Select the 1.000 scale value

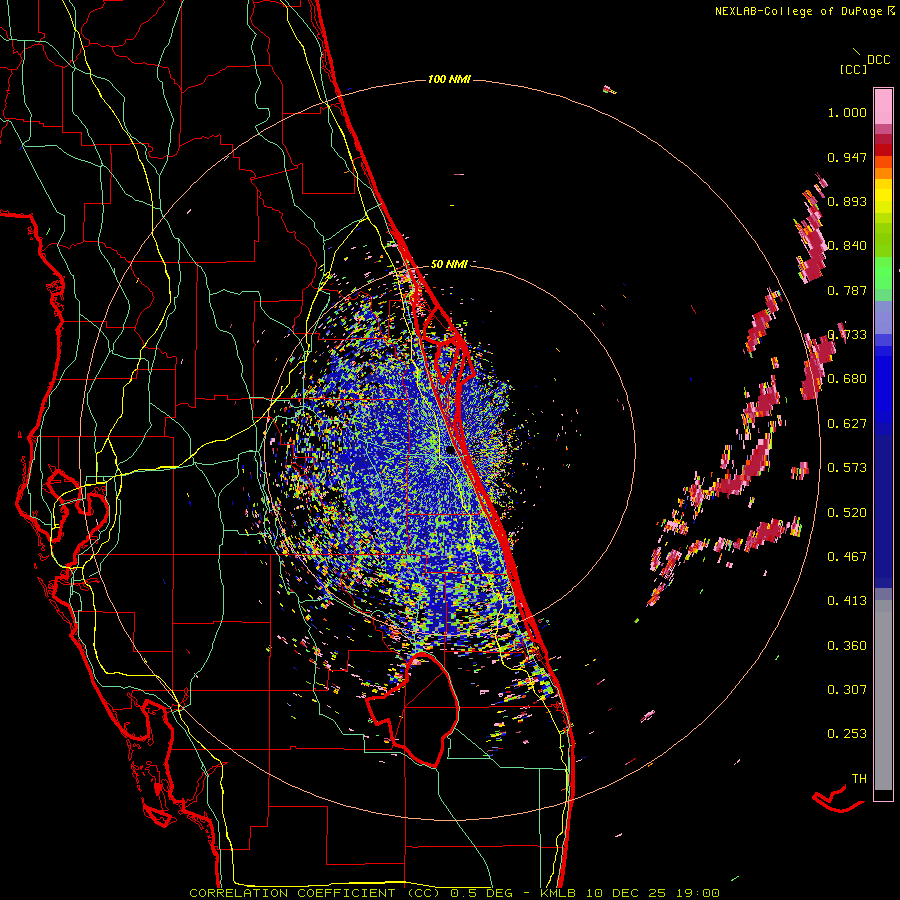pyautogui.click(x=847, y=112)
